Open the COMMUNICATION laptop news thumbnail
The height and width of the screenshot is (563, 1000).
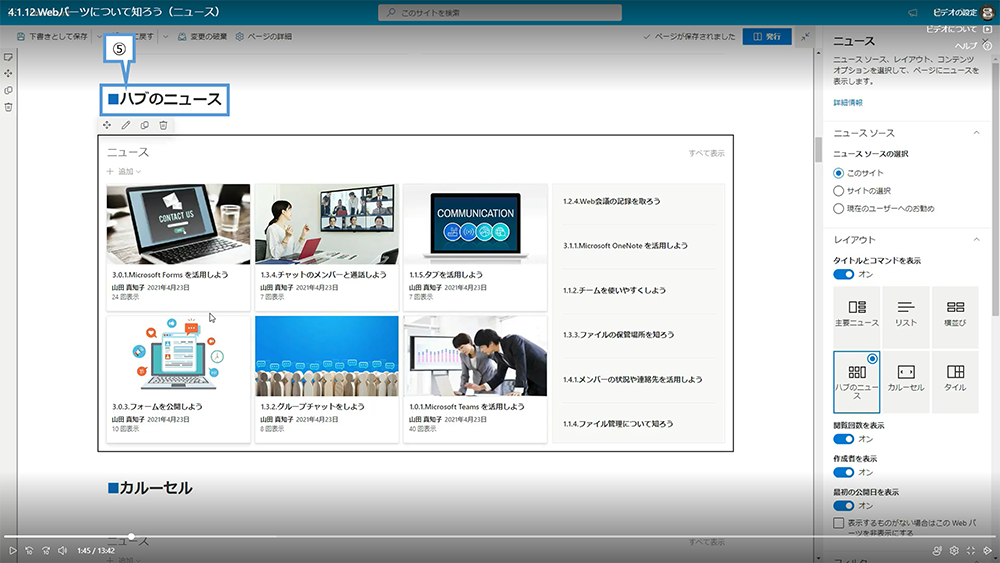(475, 224)
